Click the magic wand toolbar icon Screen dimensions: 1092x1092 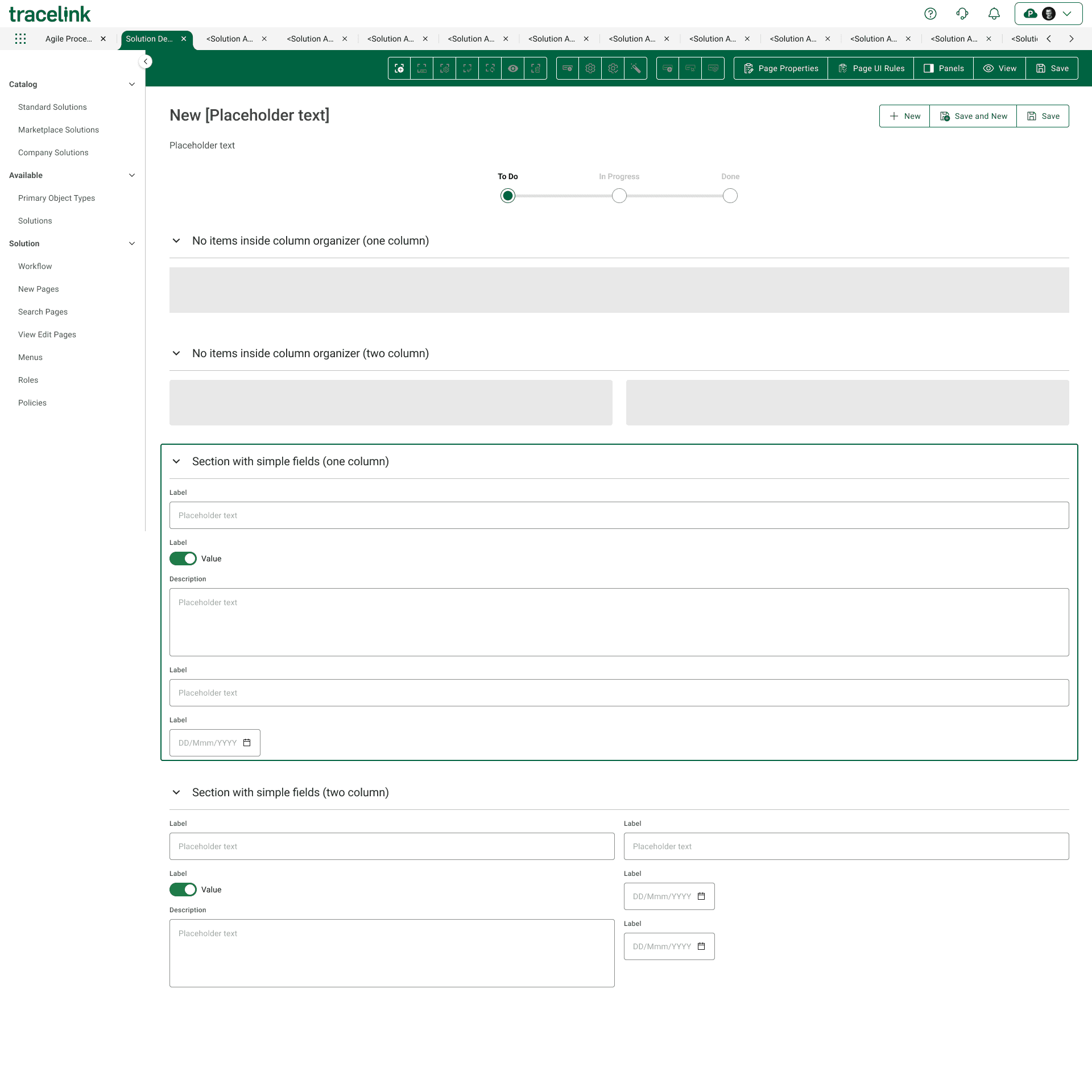pos(635,68)
